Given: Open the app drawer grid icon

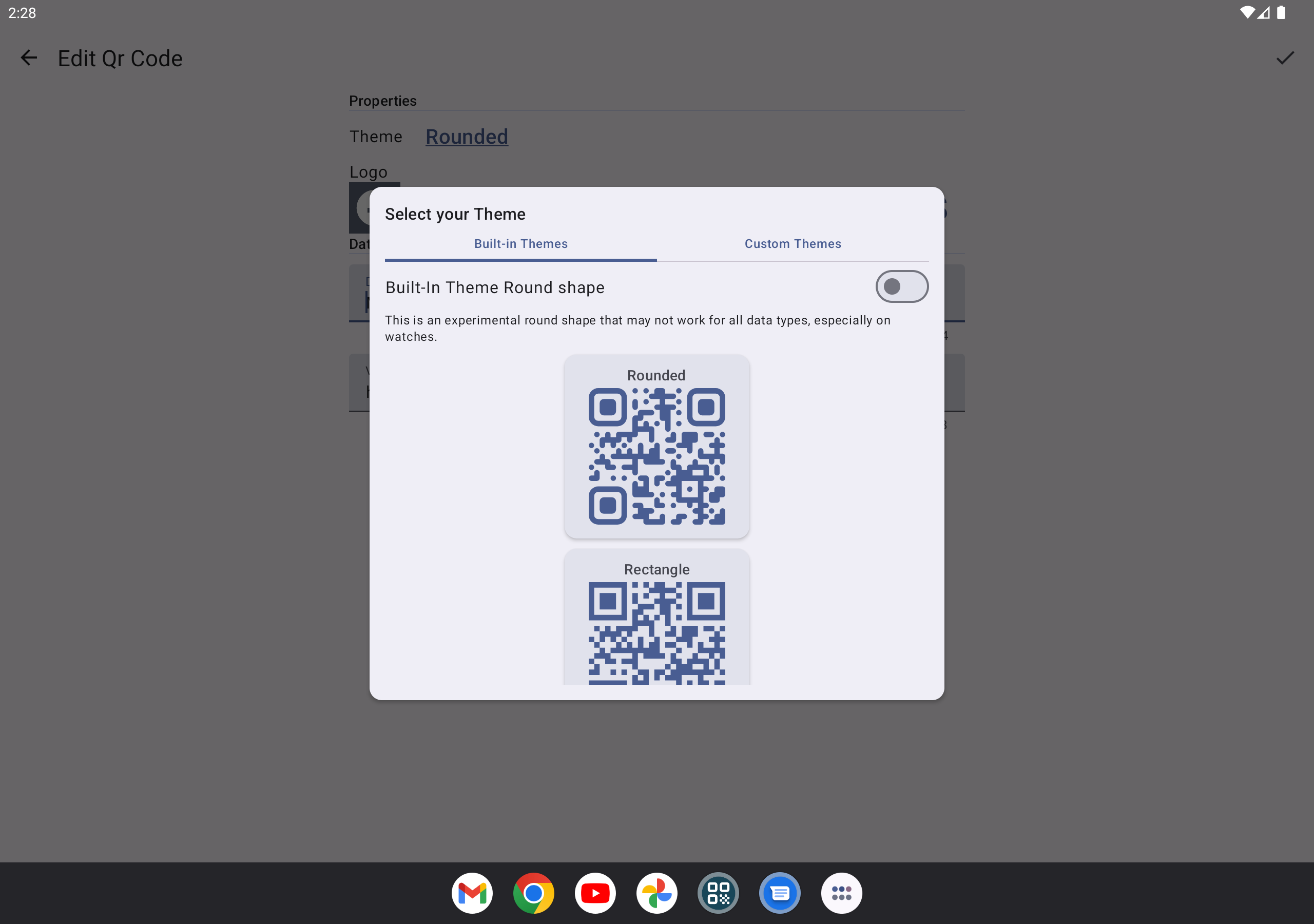Looking at the screenshot, I should click(x=841, y=893).
